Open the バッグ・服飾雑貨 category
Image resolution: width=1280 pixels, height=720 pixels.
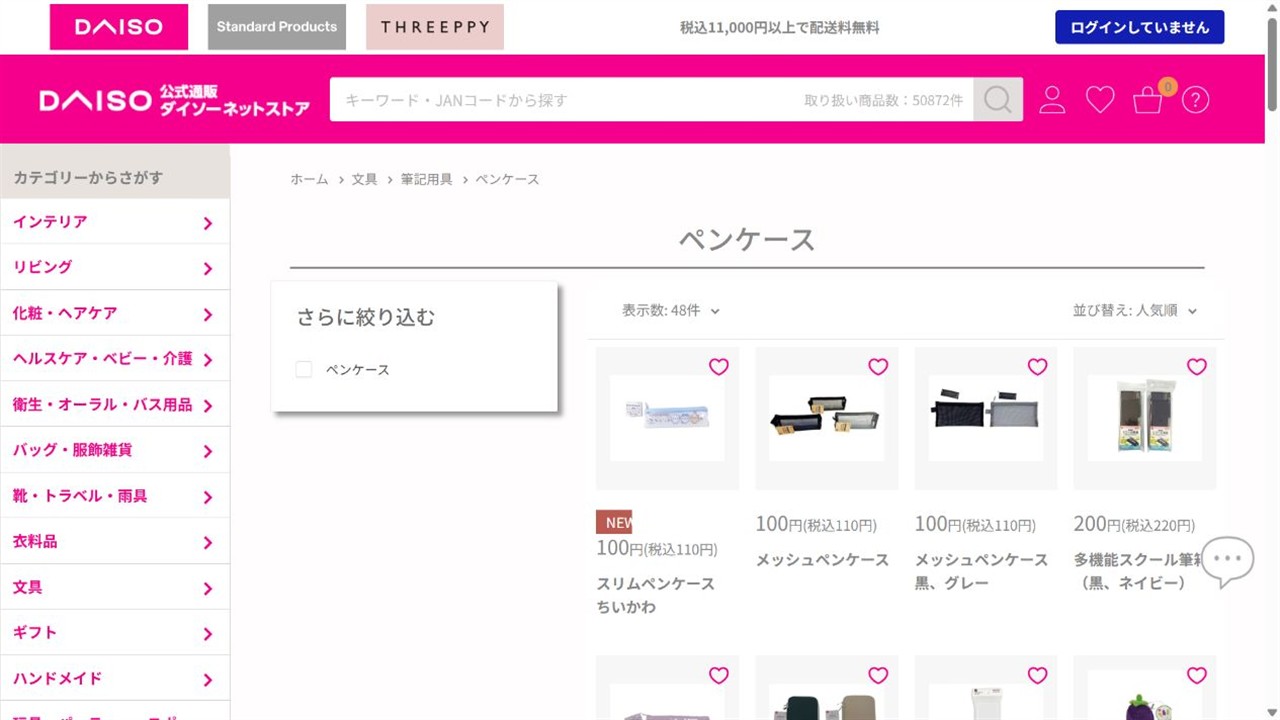115,451
